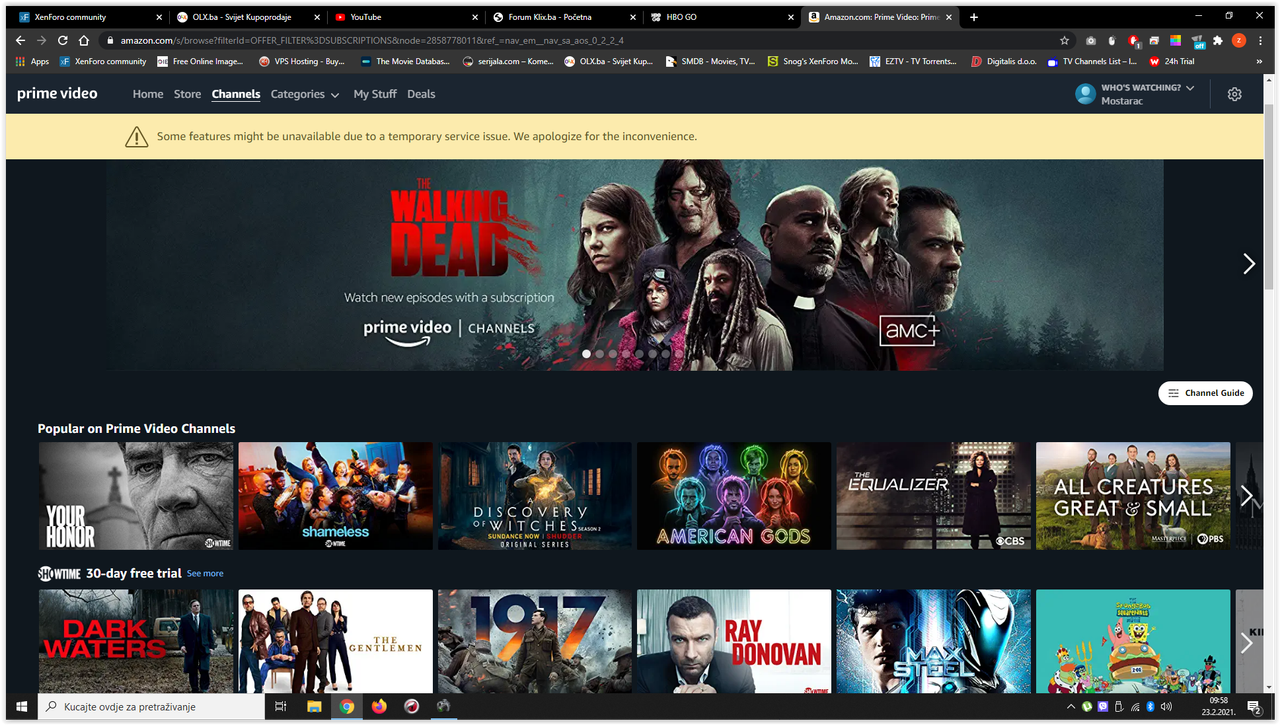Open A Discovery of Witches thumbnail

[x=535, y=496]
